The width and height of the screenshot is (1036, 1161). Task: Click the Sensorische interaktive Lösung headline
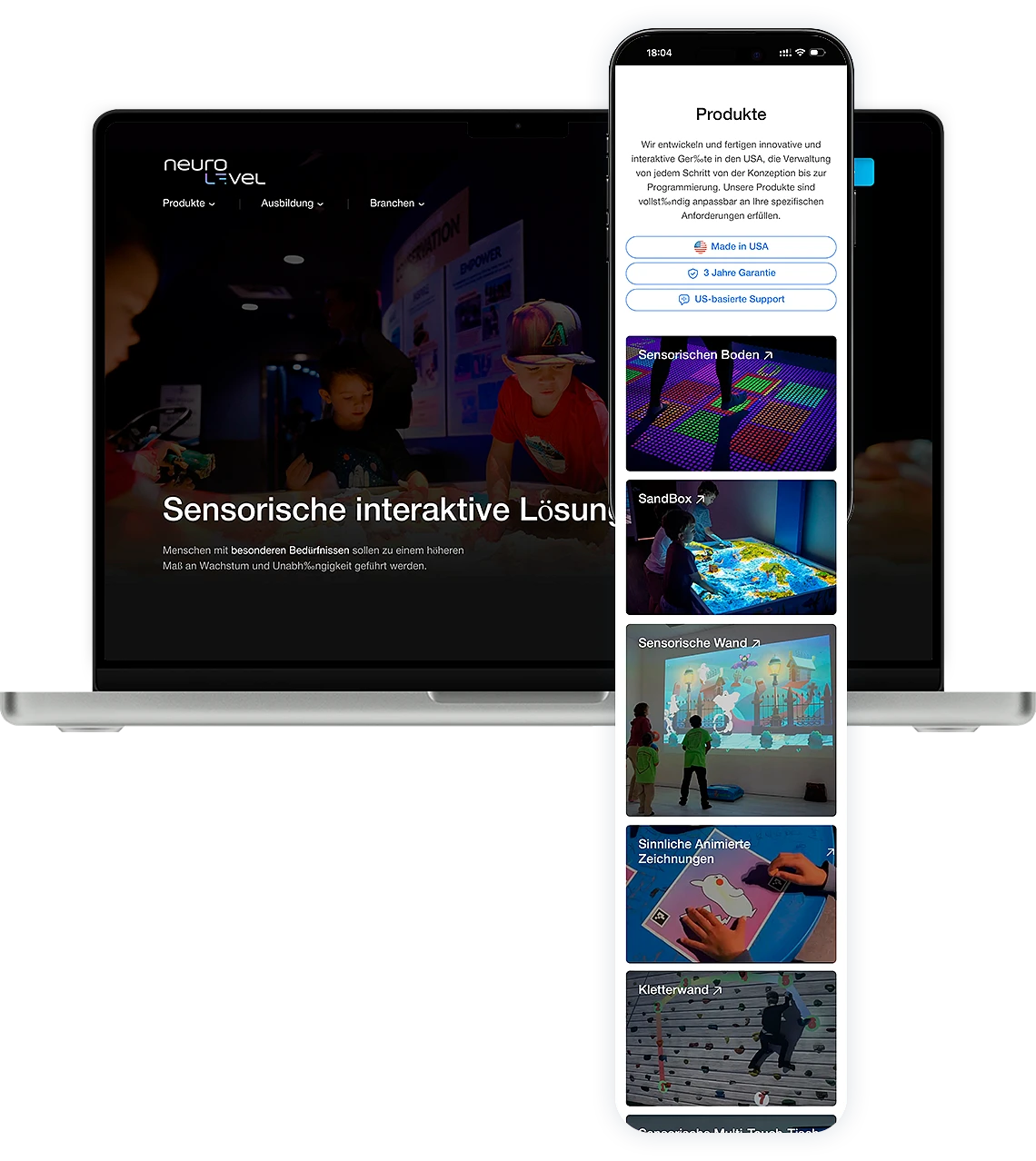point(389,510)
